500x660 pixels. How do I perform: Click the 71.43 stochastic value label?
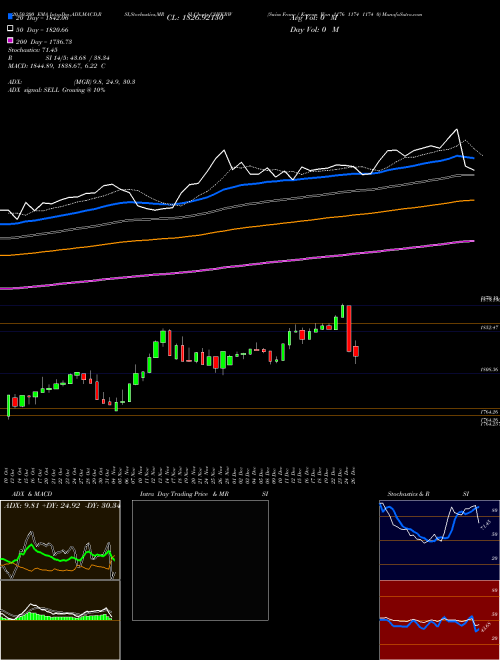tap(484, 525)
